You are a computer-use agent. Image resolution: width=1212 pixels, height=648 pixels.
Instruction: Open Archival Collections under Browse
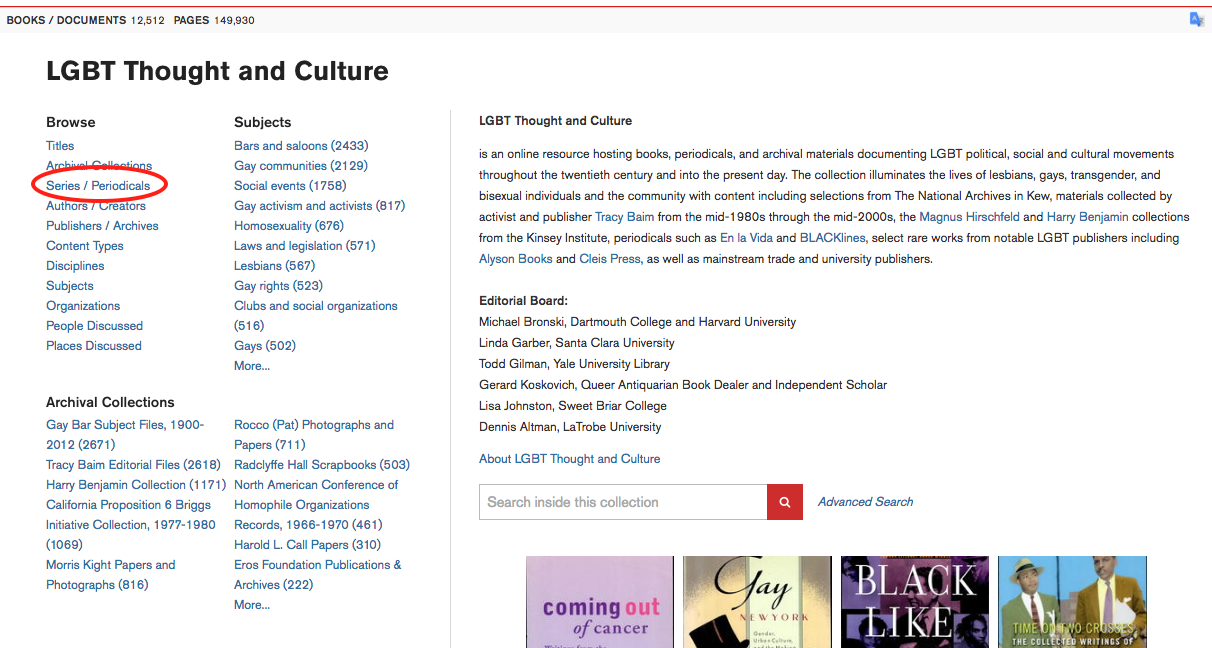[99, 166]
